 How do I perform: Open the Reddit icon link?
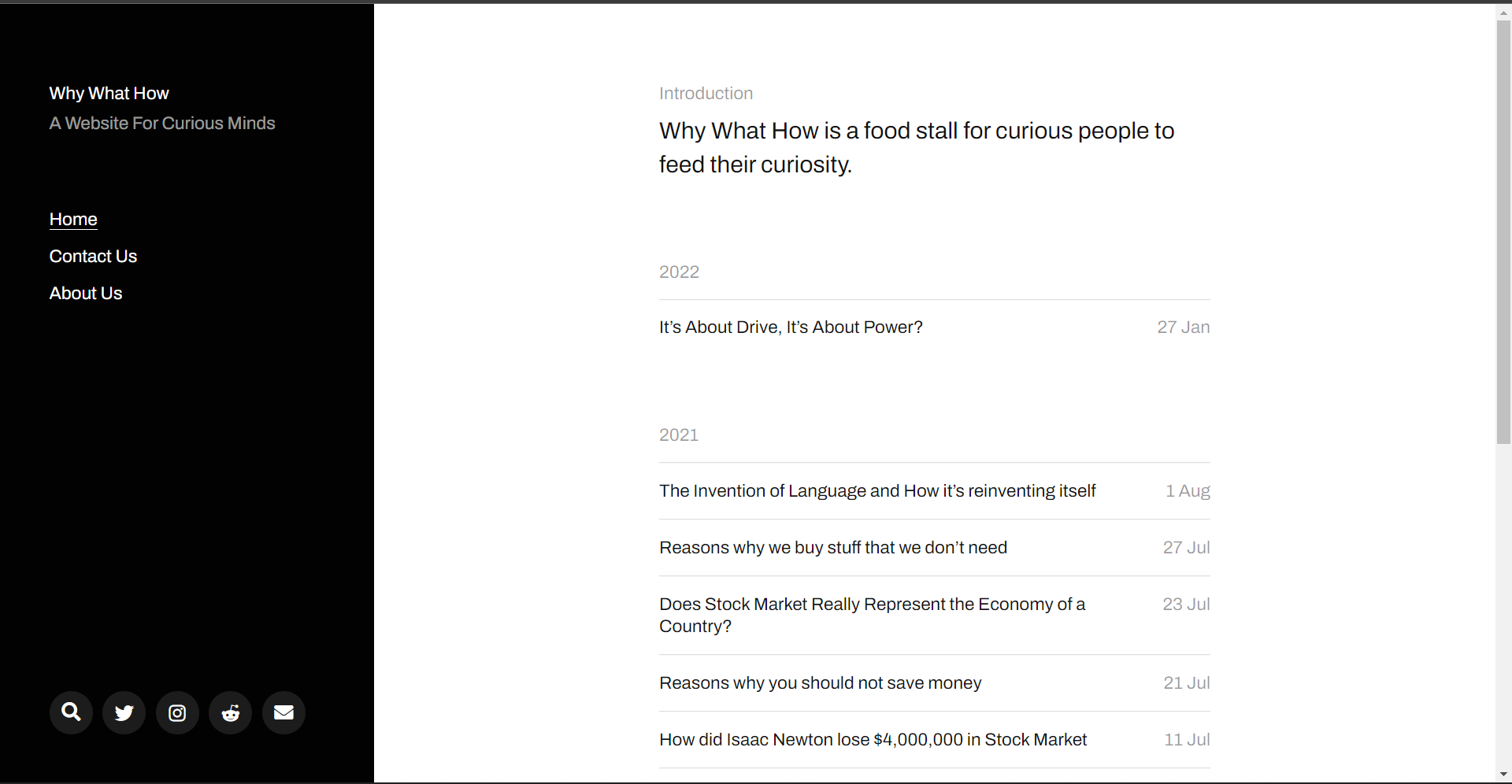click(231, 712)
